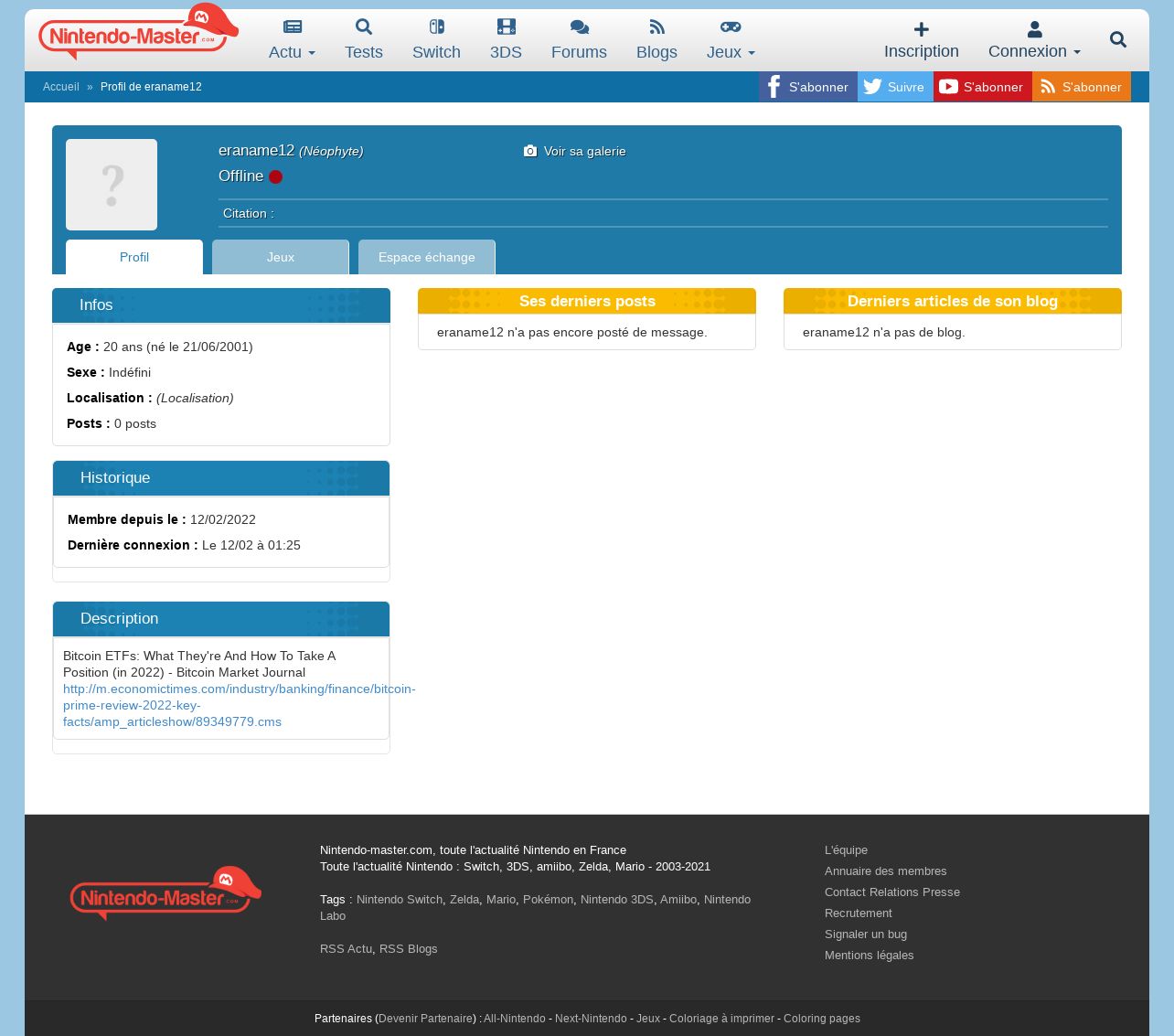Click the '0 posts' count text
Viewport: 1174px width, 1036px height.
click(135, 423)
